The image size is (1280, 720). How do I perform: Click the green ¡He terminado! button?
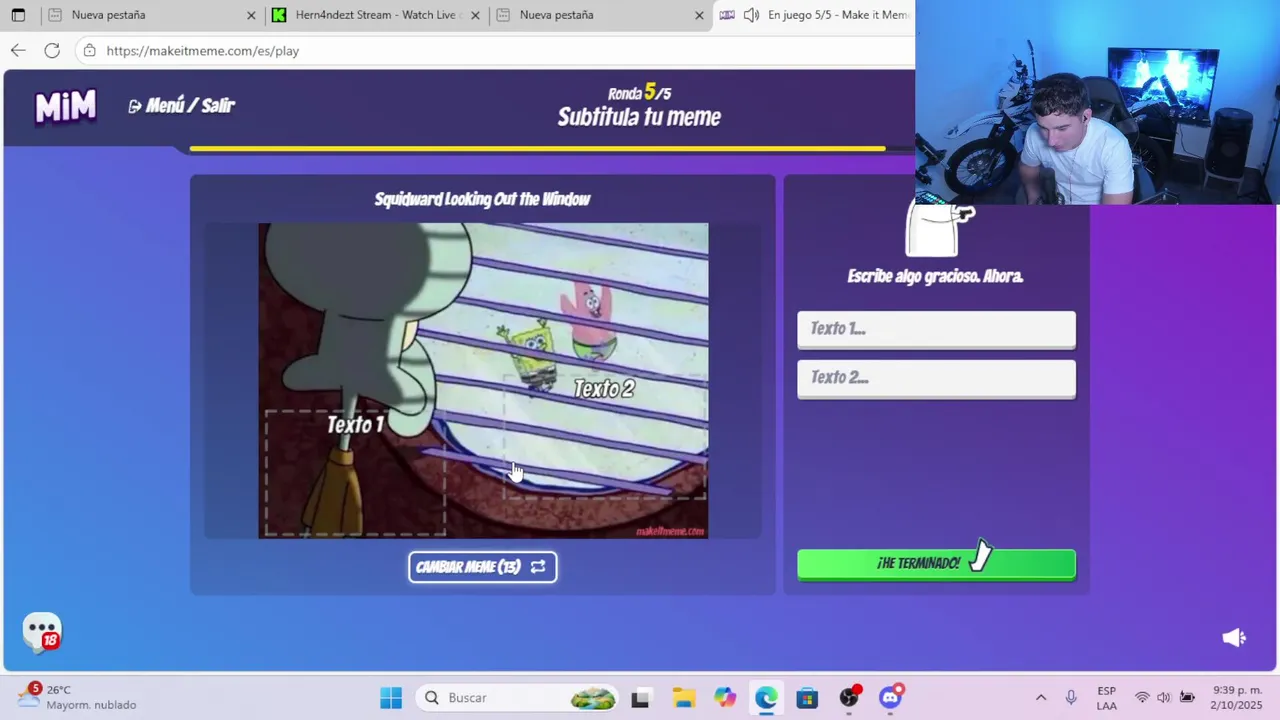(x=936, y=564)
